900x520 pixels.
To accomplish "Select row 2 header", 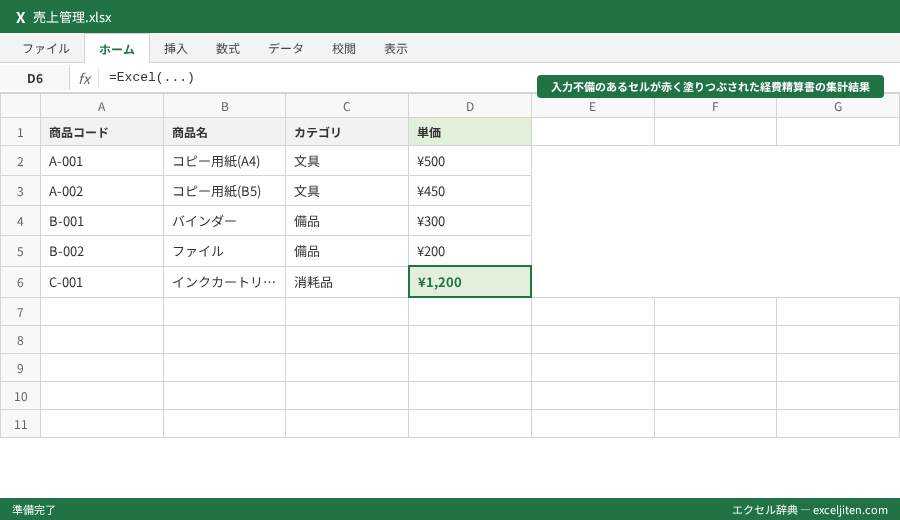I will 20,161.
